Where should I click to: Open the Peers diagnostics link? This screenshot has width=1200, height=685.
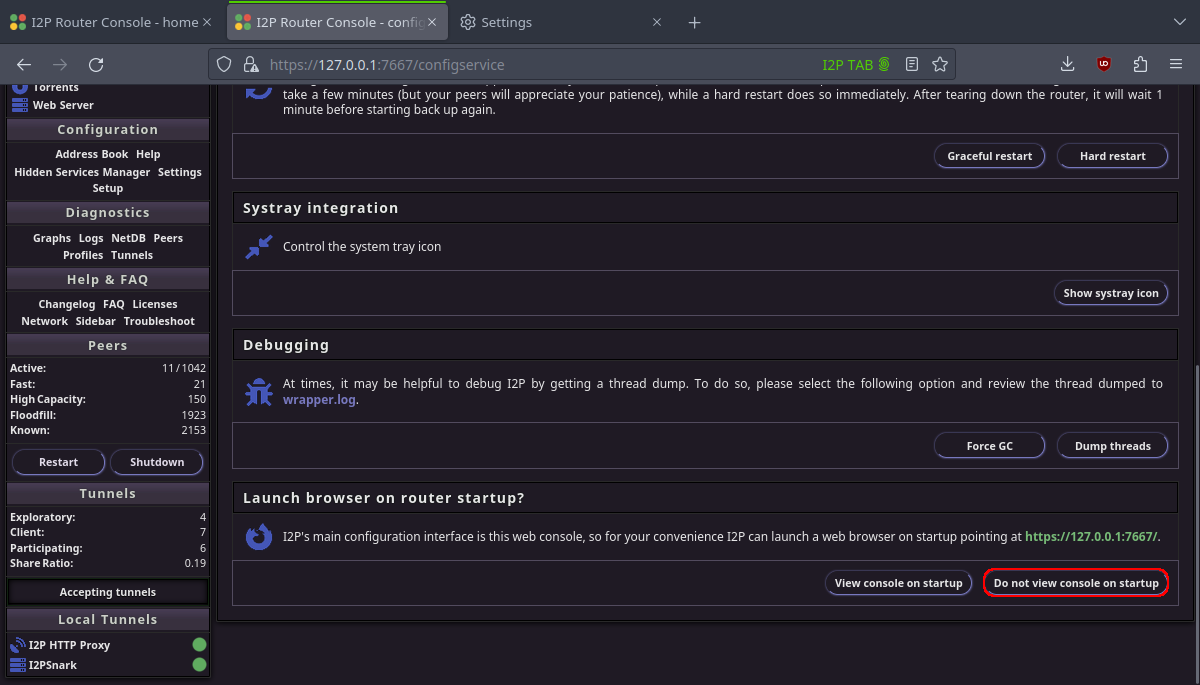[168, 238]
